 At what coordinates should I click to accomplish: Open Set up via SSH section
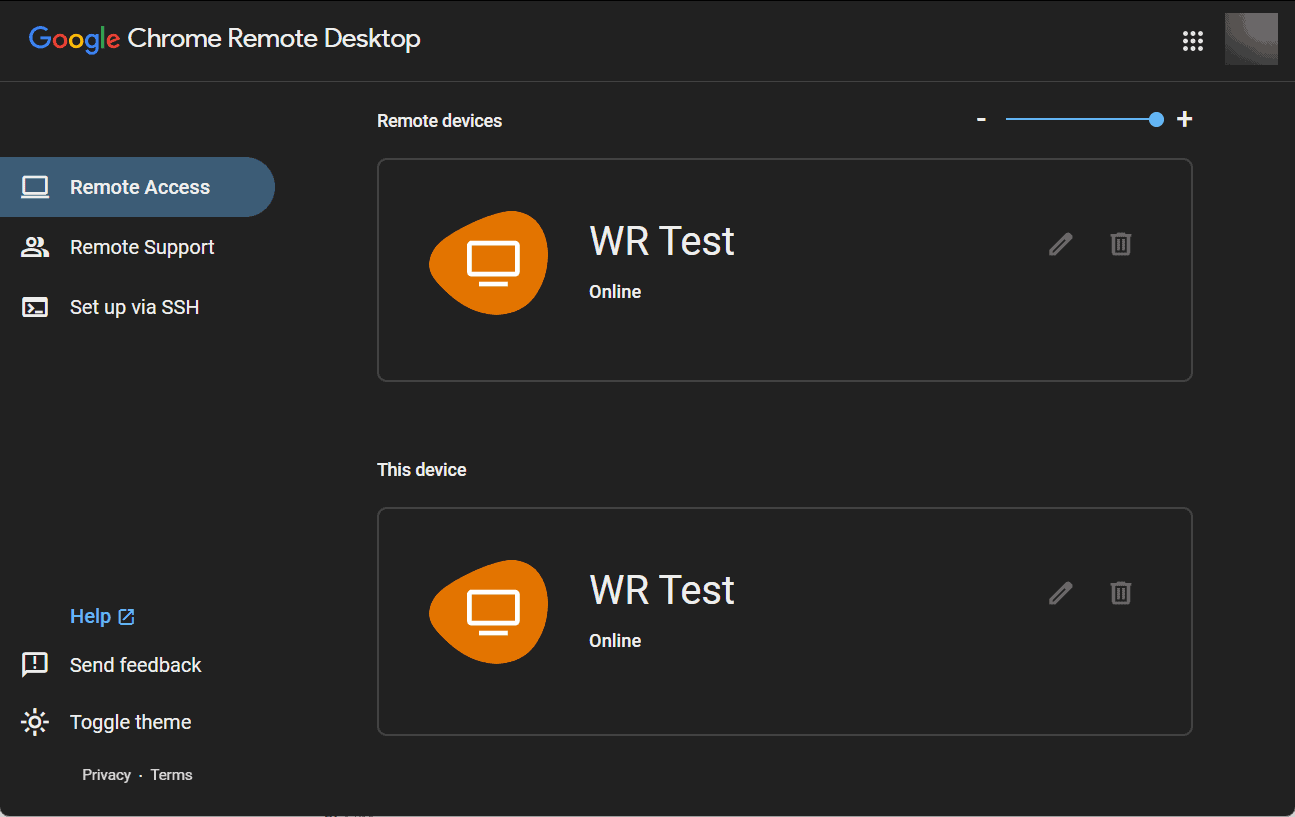click(x=137, y=307)
